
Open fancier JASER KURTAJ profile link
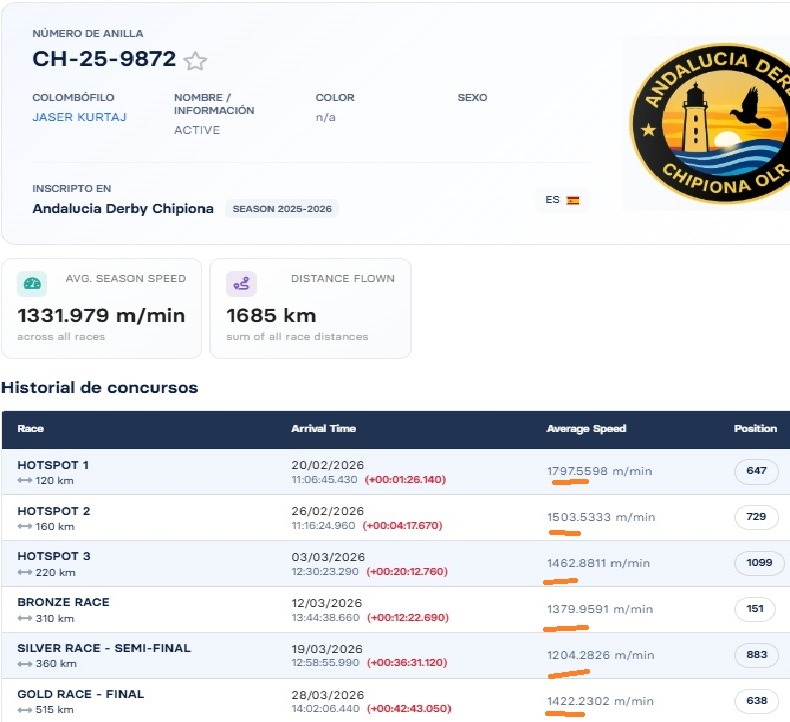coord(79,117)
